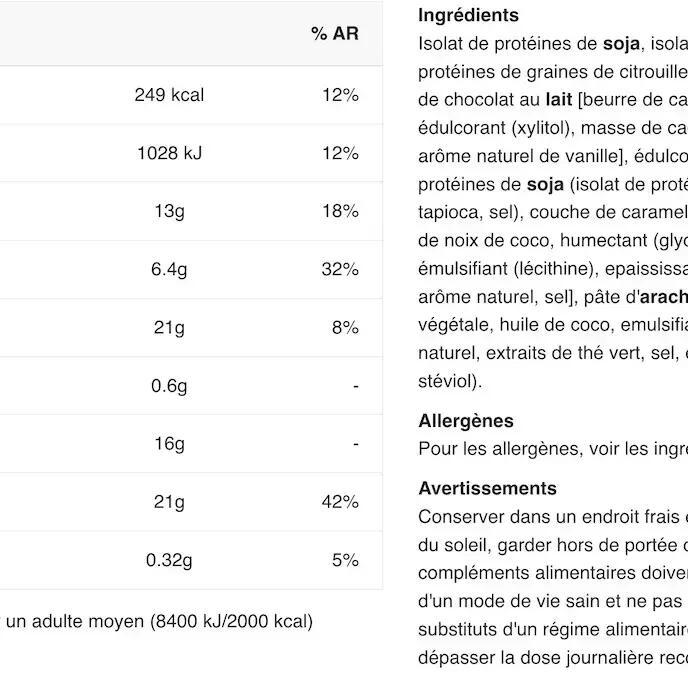Click the 16g table value
Image resolution: width=688 pixels, height=688 pixels.
(x=169, y=444)
